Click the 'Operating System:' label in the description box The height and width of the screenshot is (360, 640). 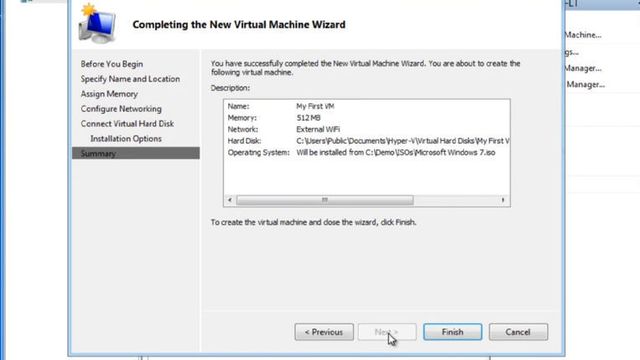pyautogui.click(x=259, y=153)
